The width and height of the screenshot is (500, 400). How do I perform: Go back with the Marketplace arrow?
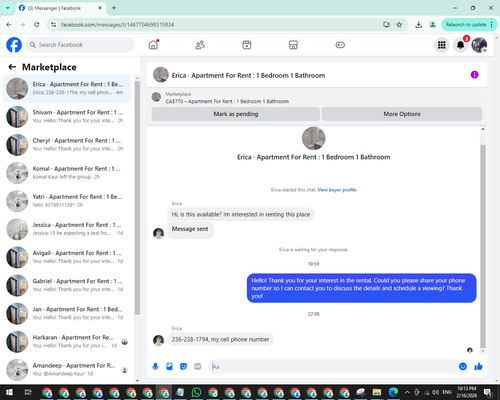[12, 67]
